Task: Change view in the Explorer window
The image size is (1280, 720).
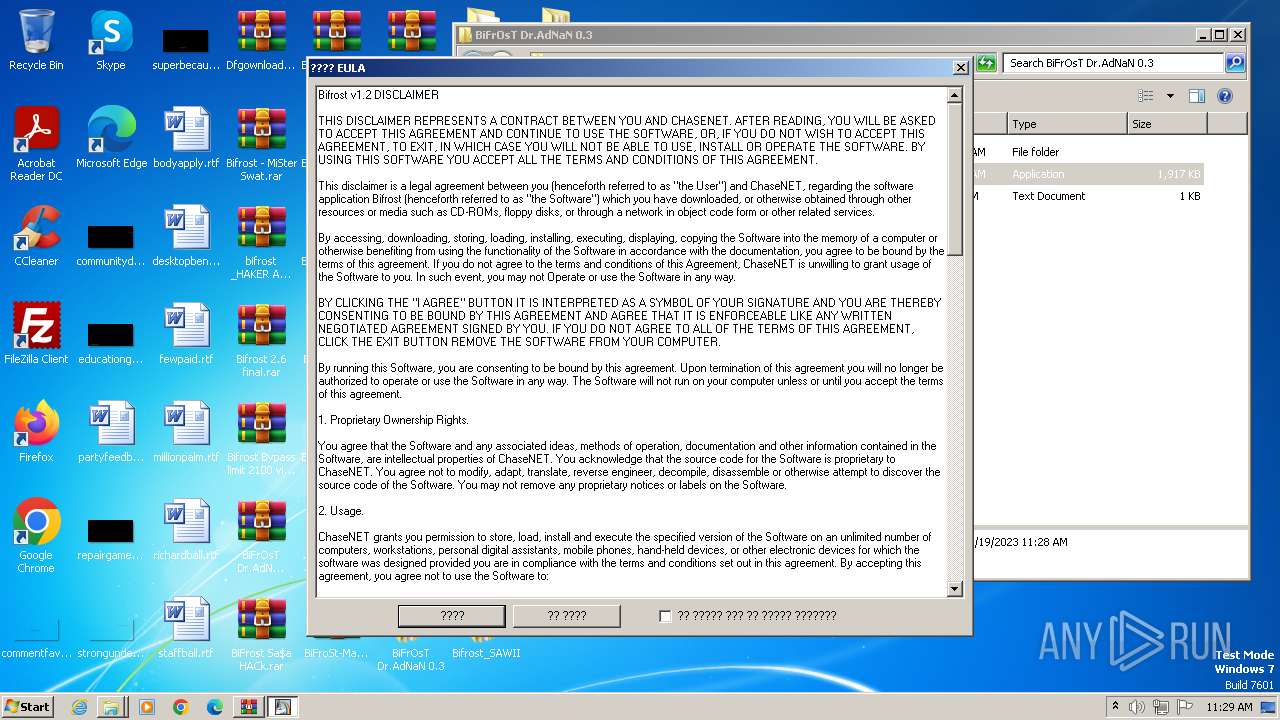Action: (x=1146, y=96)
